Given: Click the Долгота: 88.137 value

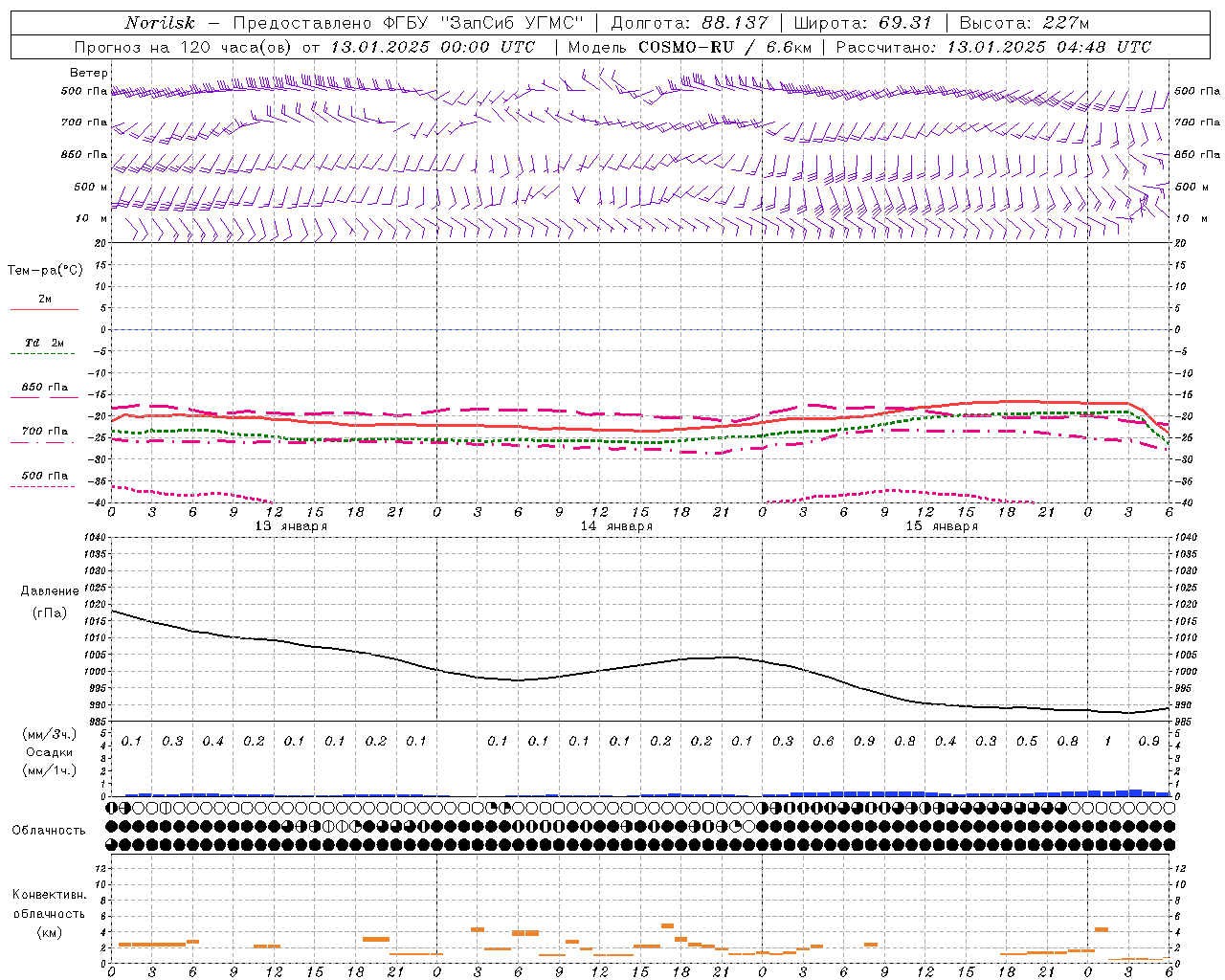Looking at the screenshot, I should [x=689, y=23].
